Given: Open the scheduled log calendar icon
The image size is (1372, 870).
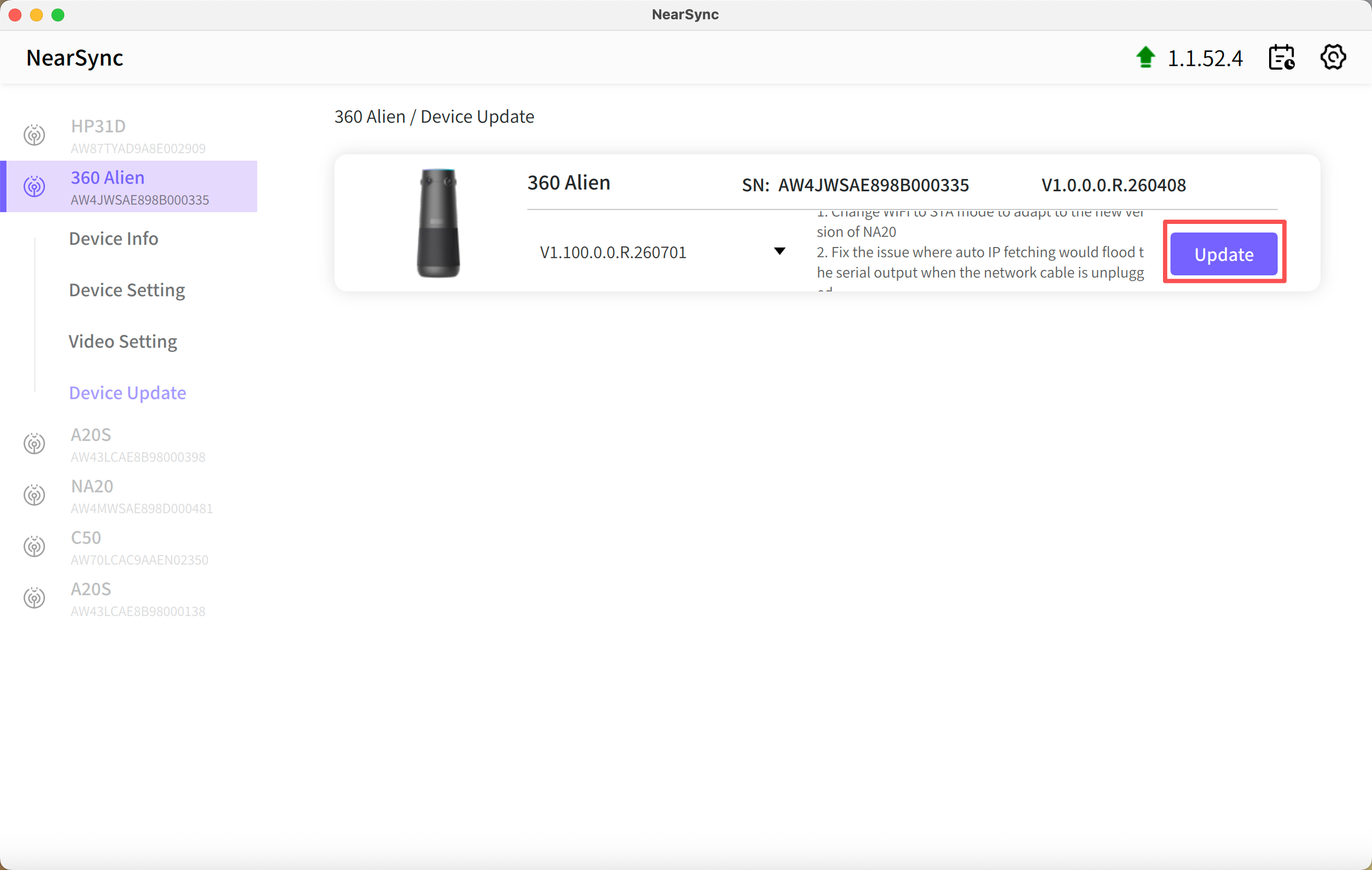Looking at the screenshot, I should click(x=1281, y=57).
